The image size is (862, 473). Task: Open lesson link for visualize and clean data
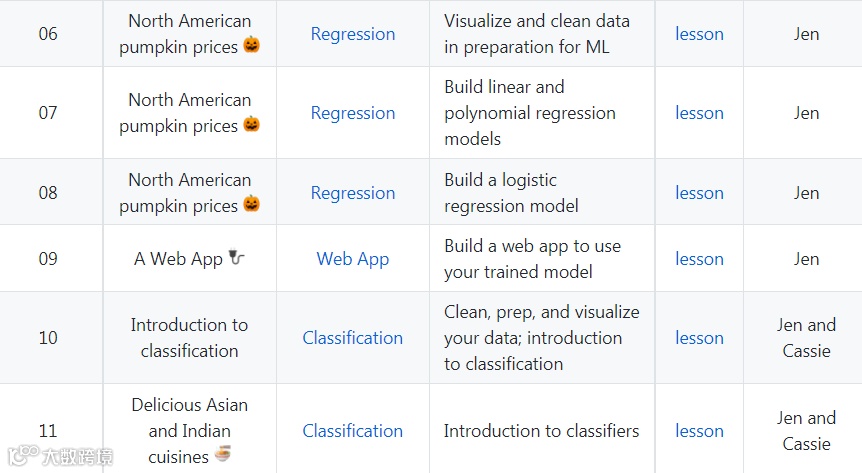coord(699,34)
